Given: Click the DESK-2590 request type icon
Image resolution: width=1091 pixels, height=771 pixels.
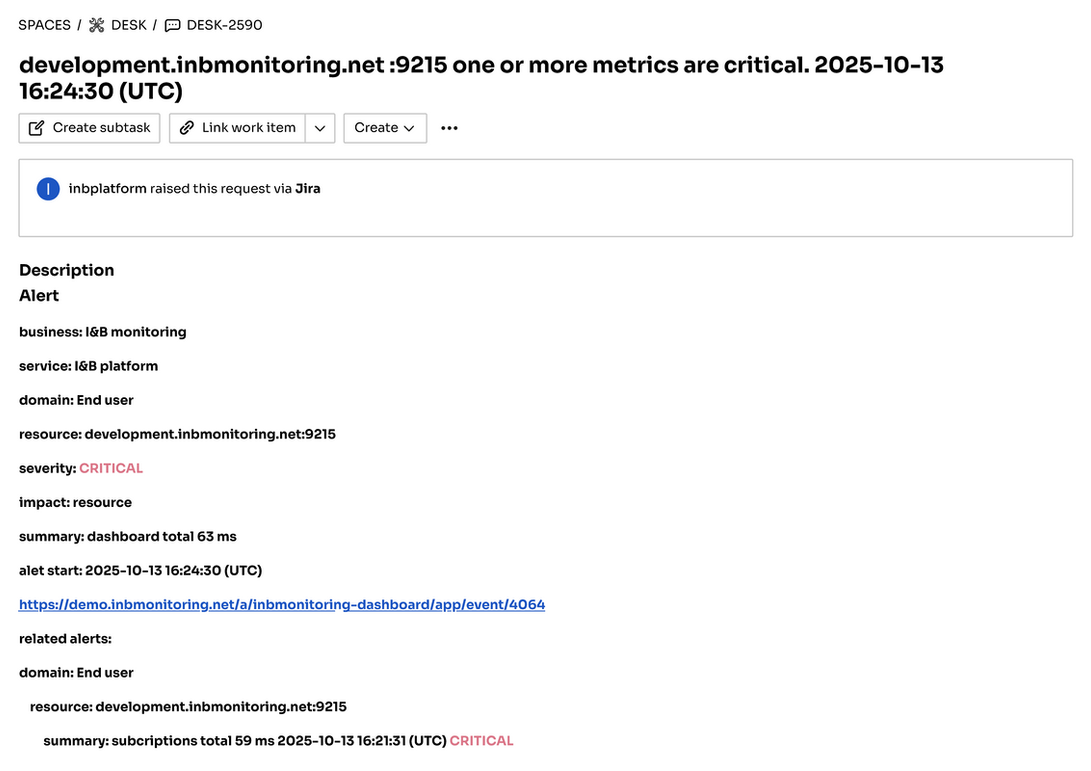Looking at the screenshot, I should pyautogui.click(x=172, y=25).
